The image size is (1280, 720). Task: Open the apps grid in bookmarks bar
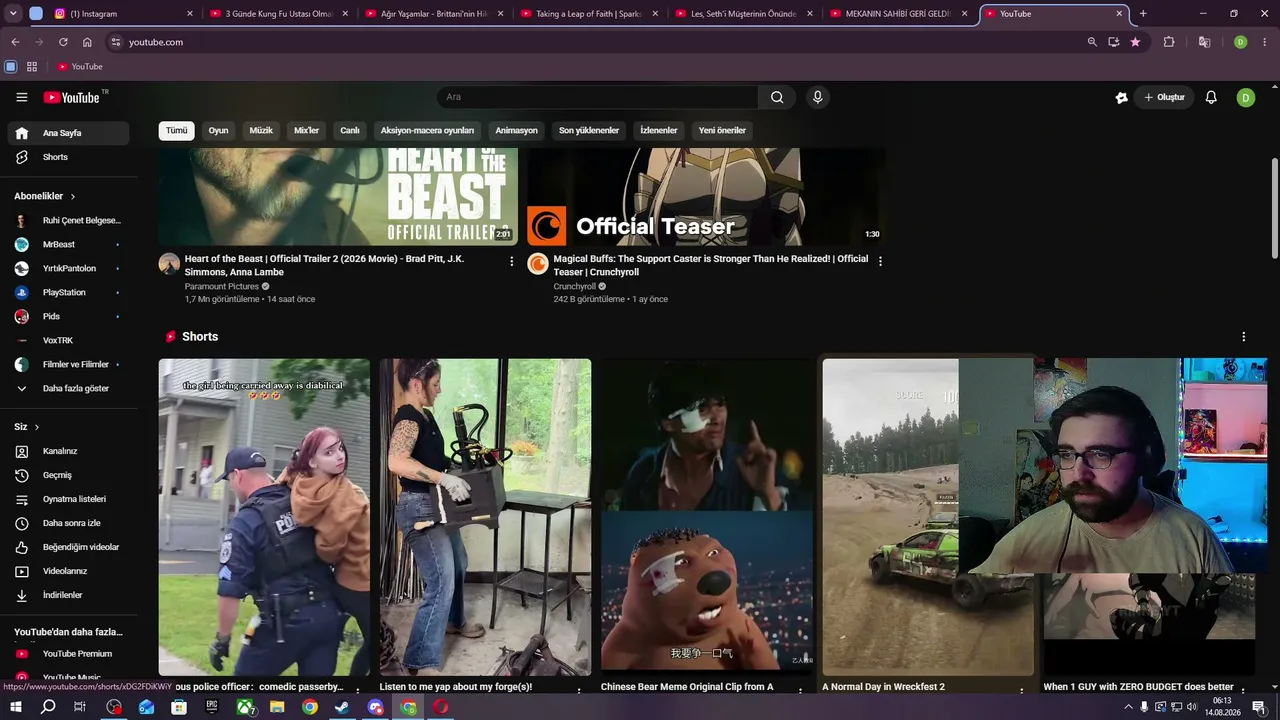click(32, 67)
